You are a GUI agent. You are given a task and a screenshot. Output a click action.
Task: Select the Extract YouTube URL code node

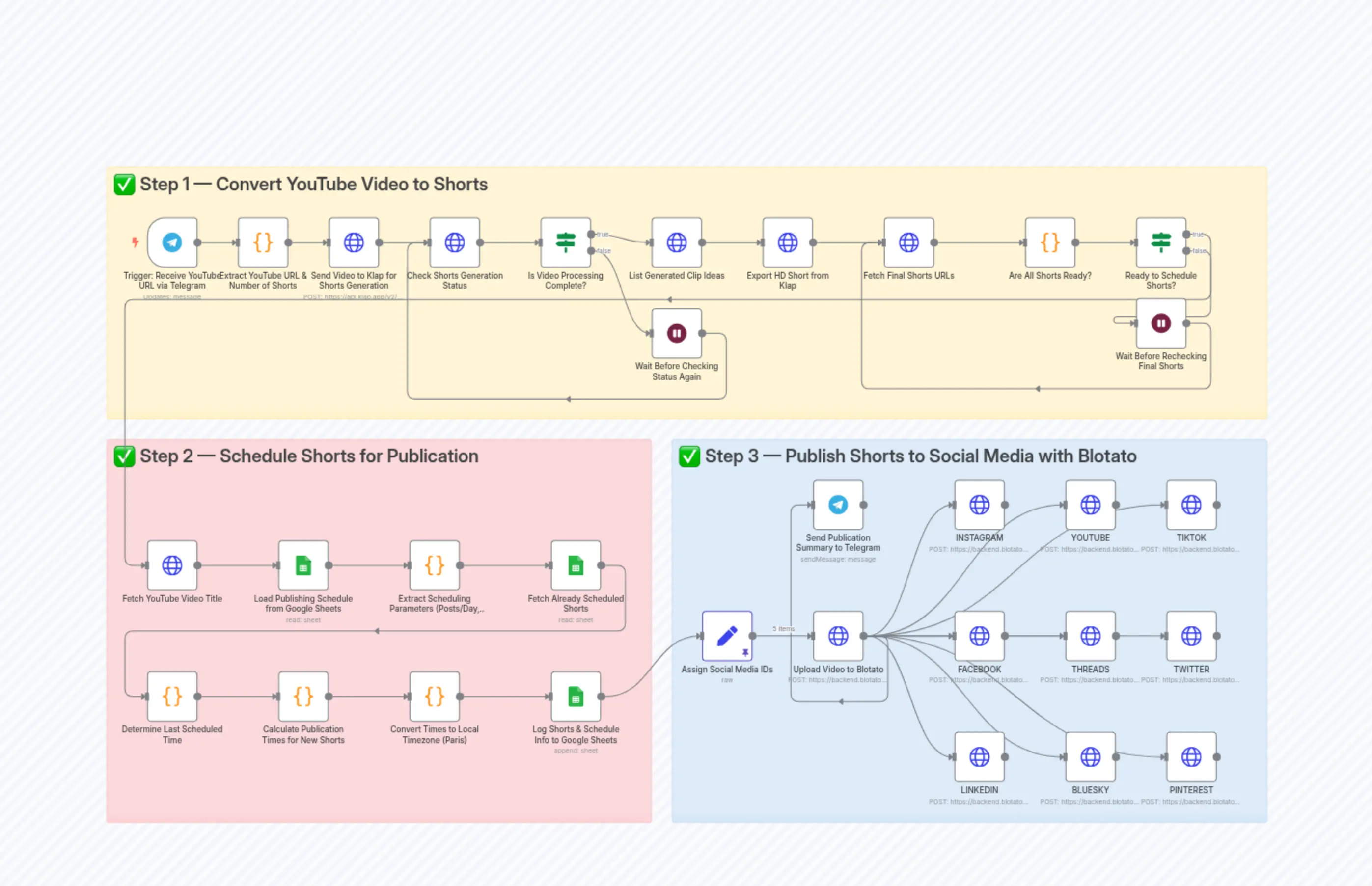pyautogui.click(x=263, y=242)
